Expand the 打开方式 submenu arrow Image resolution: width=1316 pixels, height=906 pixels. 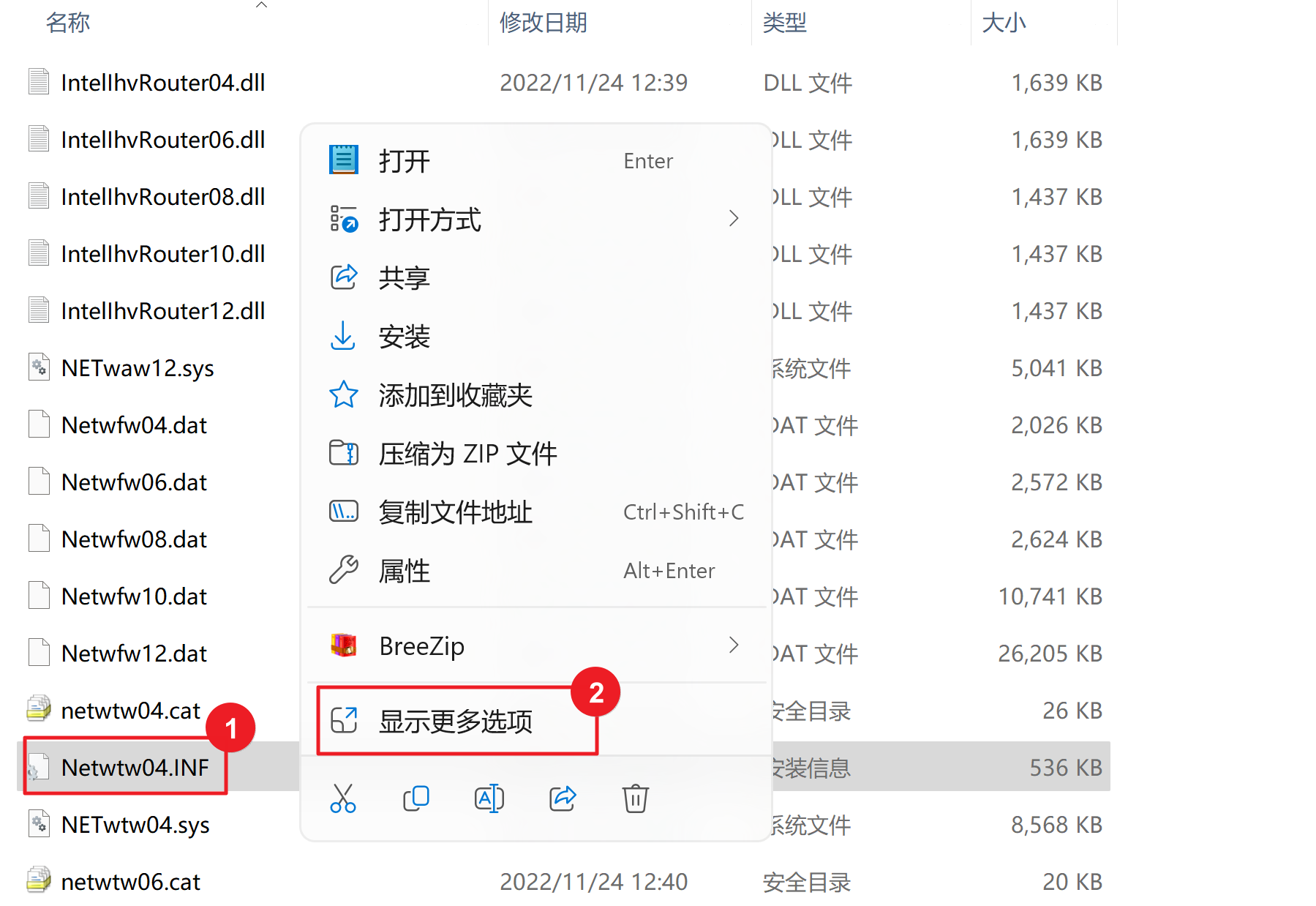(x=733, y=219)
